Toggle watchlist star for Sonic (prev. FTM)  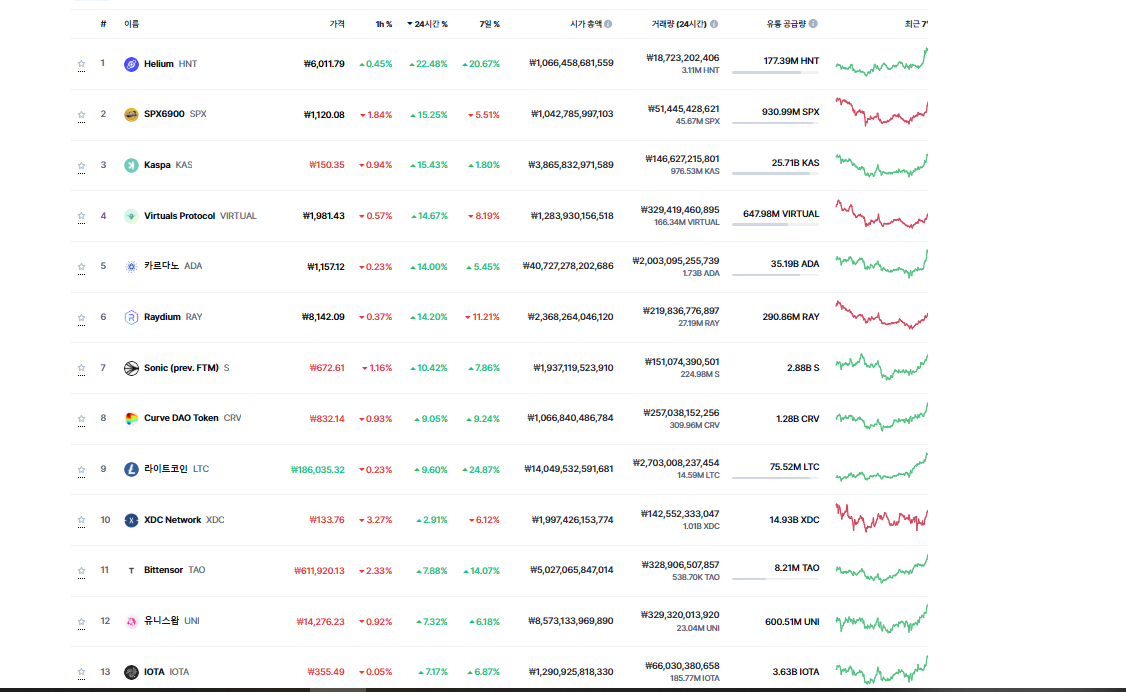click(x=81, y=368)
